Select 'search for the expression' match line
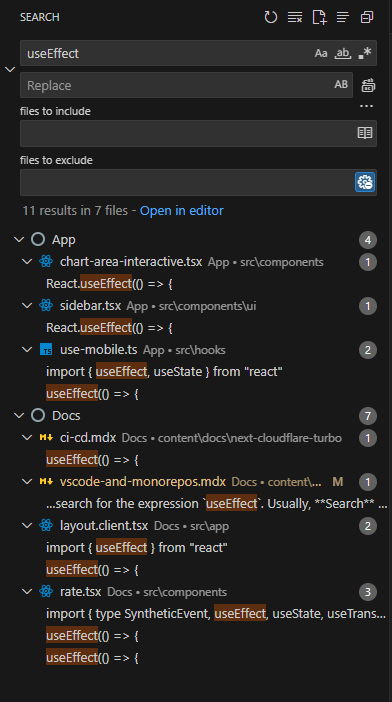 [217, 504]
